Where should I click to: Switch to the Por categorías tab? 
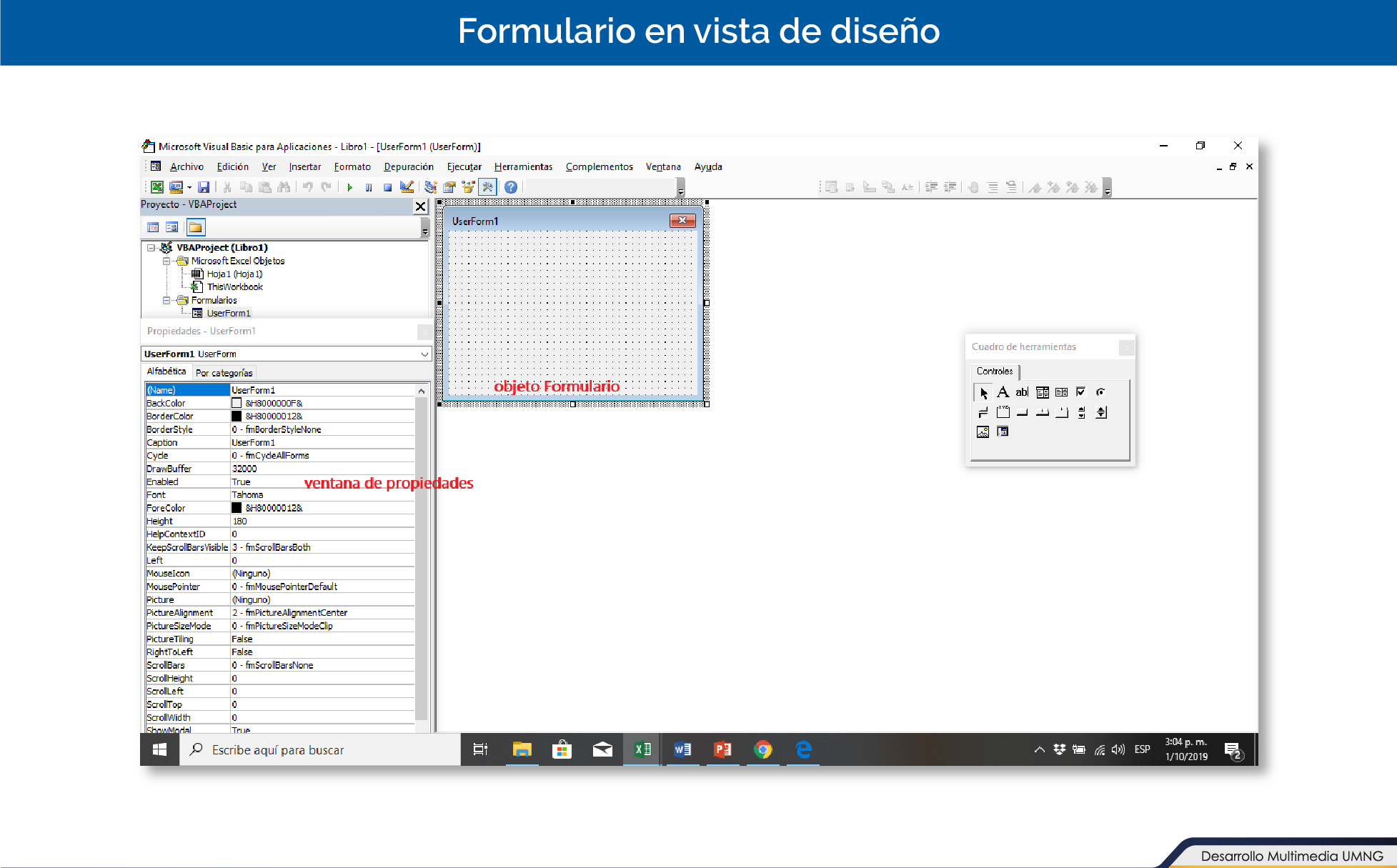click(224, 373)
